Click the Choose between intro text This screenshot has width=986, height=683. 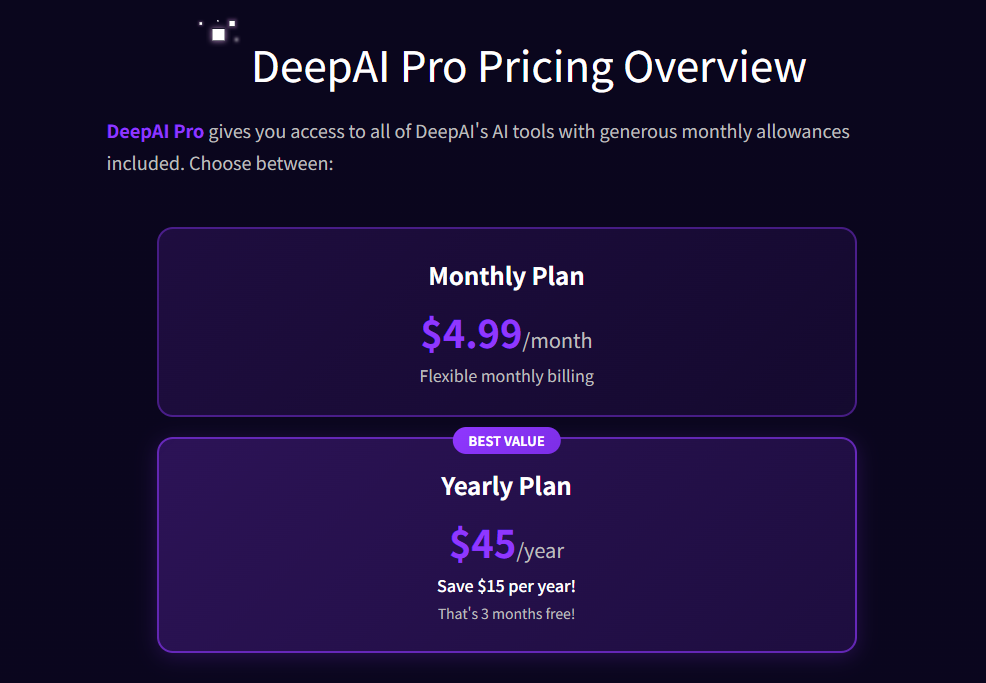260,162
